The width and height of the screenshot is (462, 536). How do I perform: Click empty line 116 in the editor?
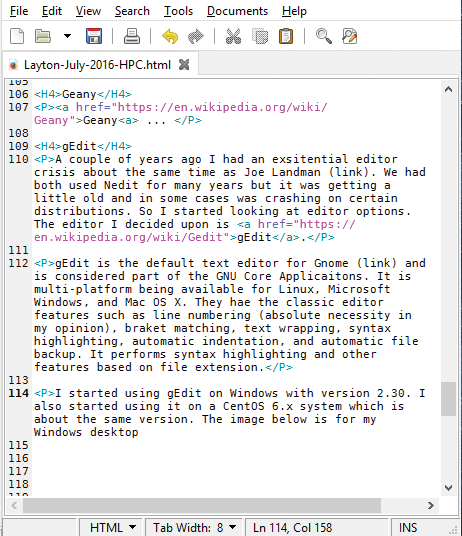[236, 458]
